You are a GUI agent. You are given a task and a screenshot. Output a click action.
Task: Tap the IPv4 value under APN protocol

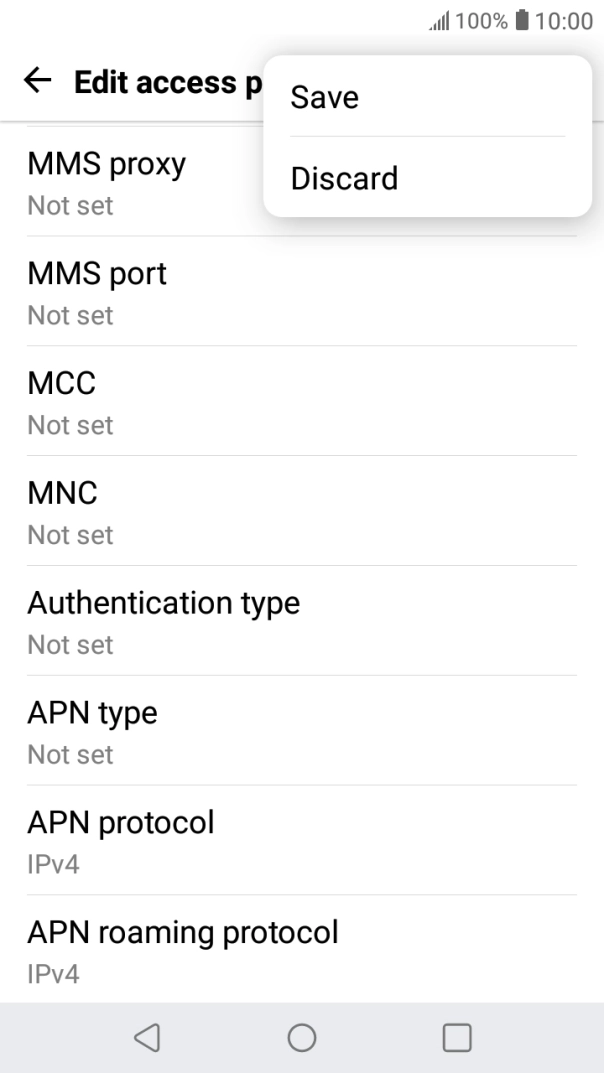pos(54,862)
